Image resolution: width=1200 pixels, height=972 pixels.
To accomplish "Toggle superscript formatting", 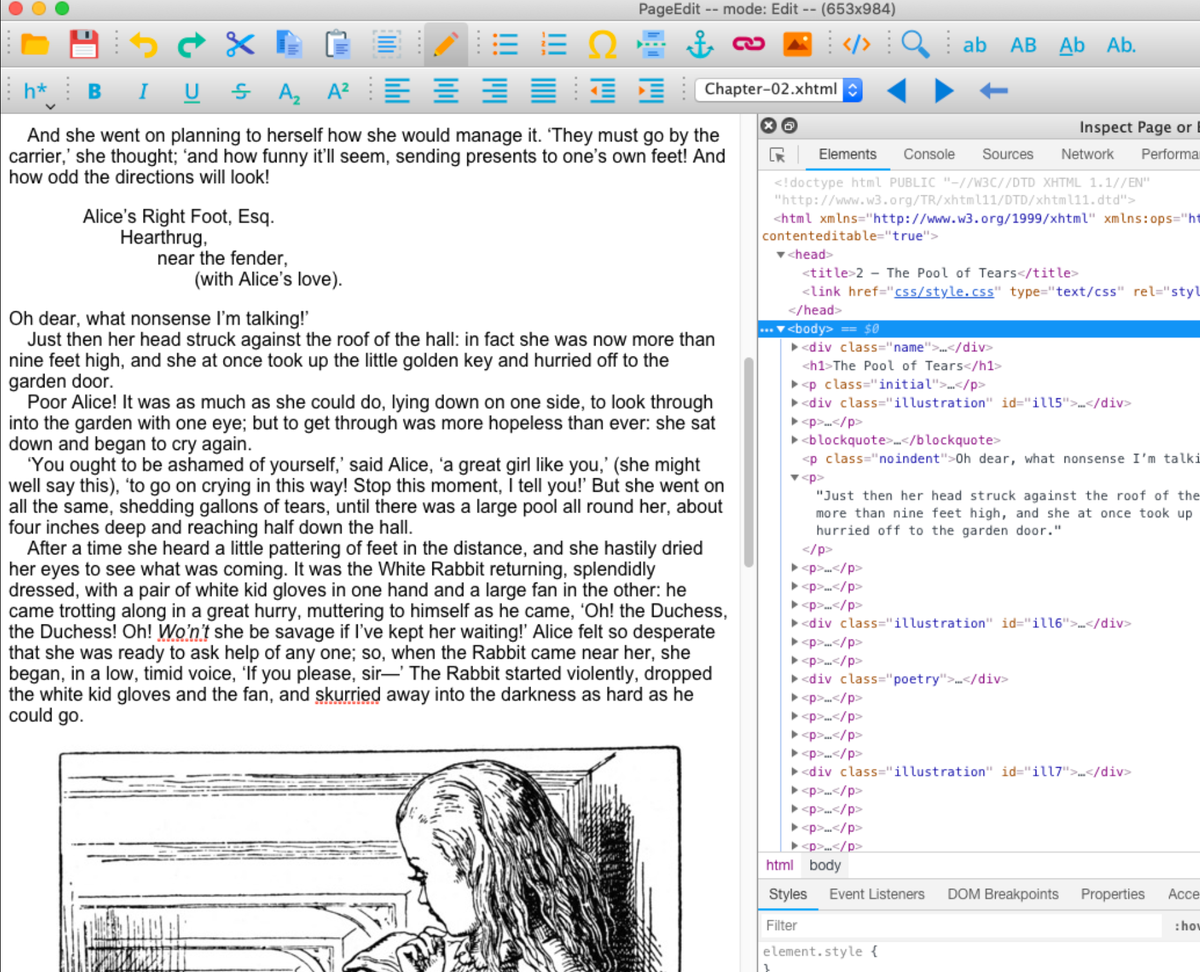I will pyautogui.click(x=338, y=91).
